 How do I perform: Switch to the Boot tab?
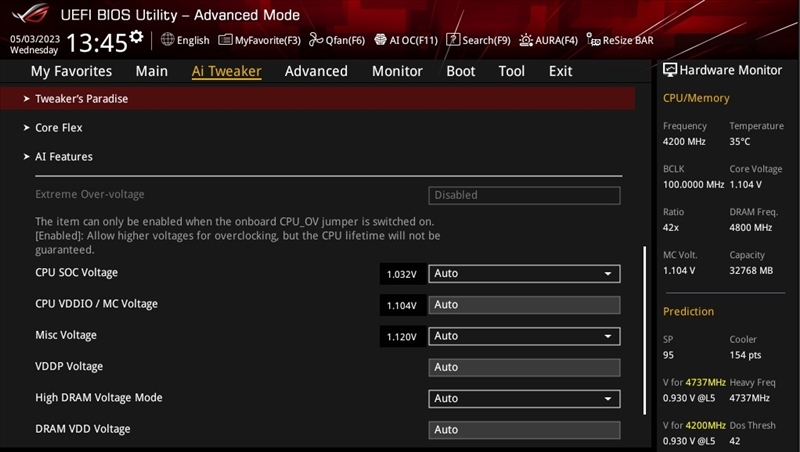[461, 71]
